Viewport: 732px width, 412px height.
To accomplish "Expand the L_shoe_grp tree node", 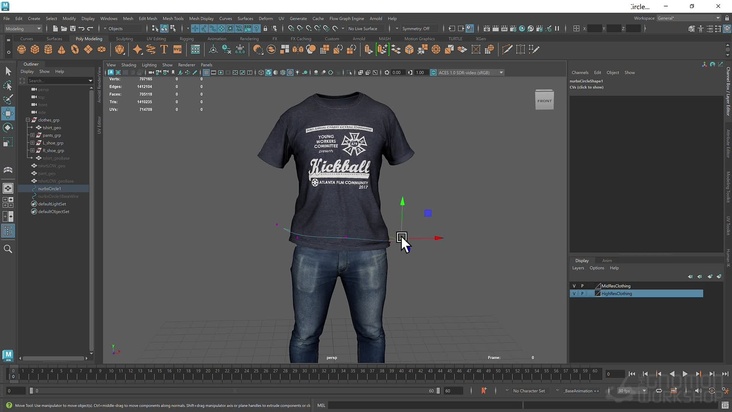I will coord(32,143).
